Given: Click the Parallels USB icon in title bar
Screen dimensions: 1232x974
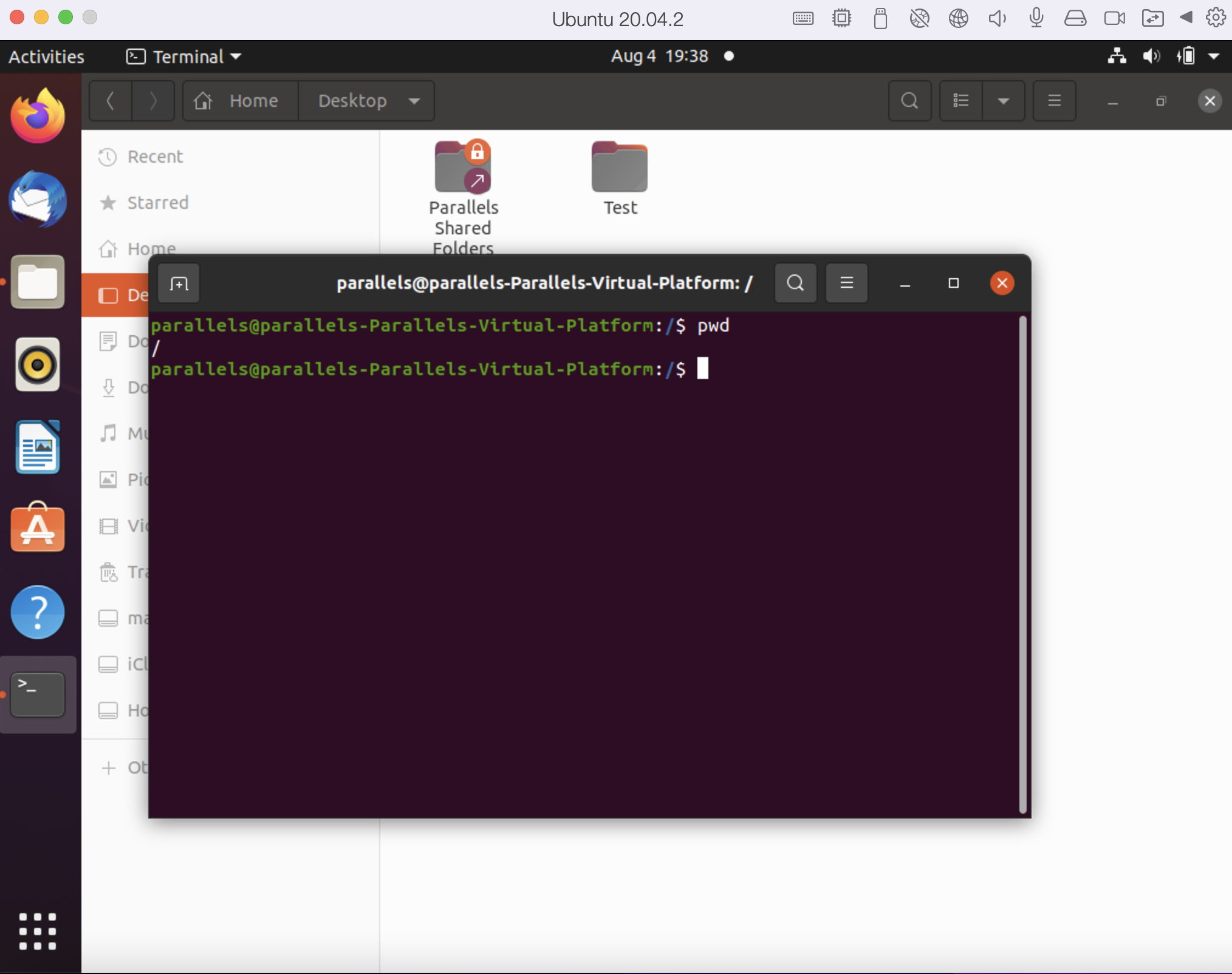Looking at the screenshot, I should point(880,18).
